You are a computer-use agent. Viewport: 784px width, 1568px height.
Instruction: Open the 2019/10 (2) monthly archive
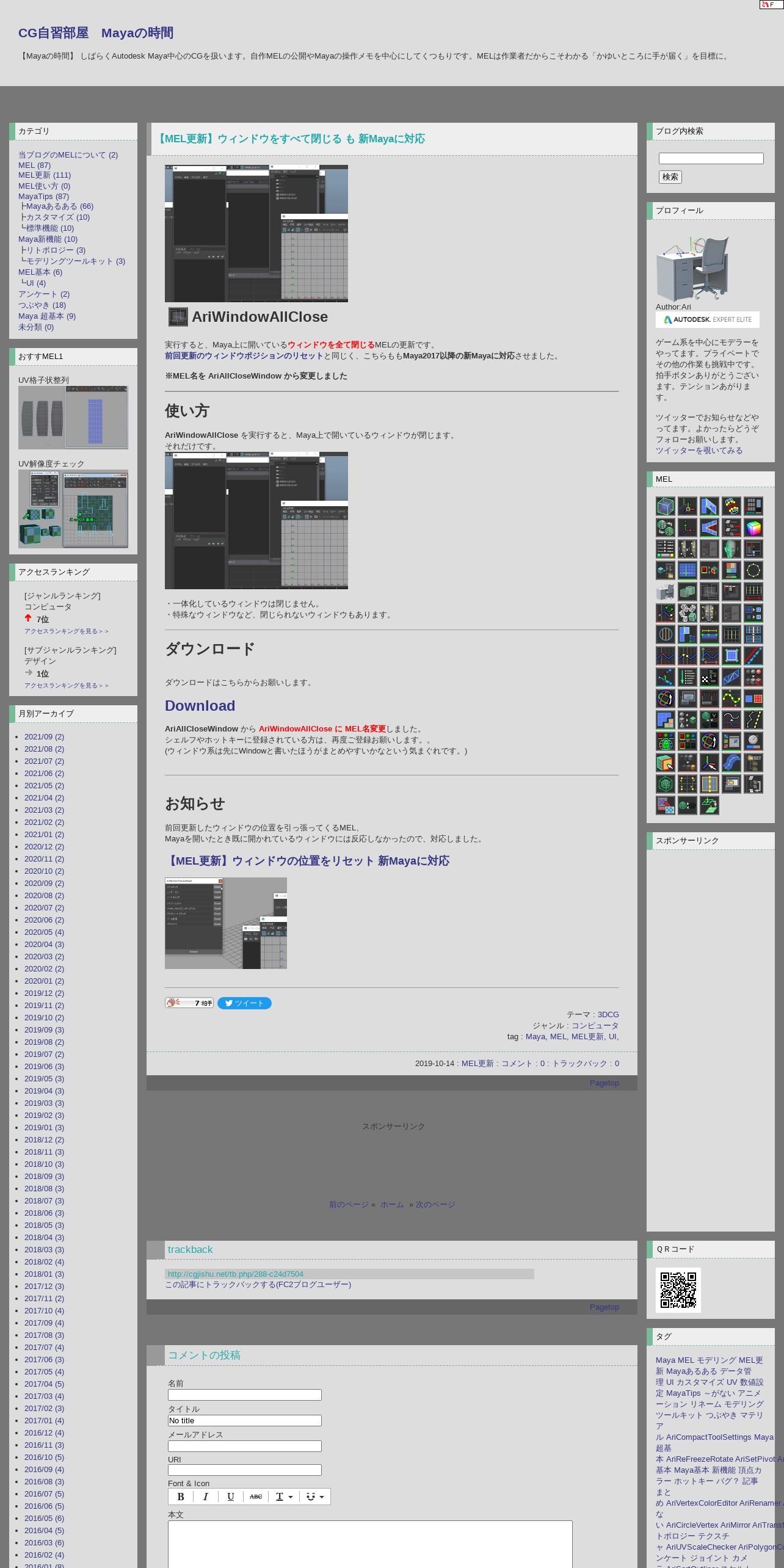click(44, 1018)
